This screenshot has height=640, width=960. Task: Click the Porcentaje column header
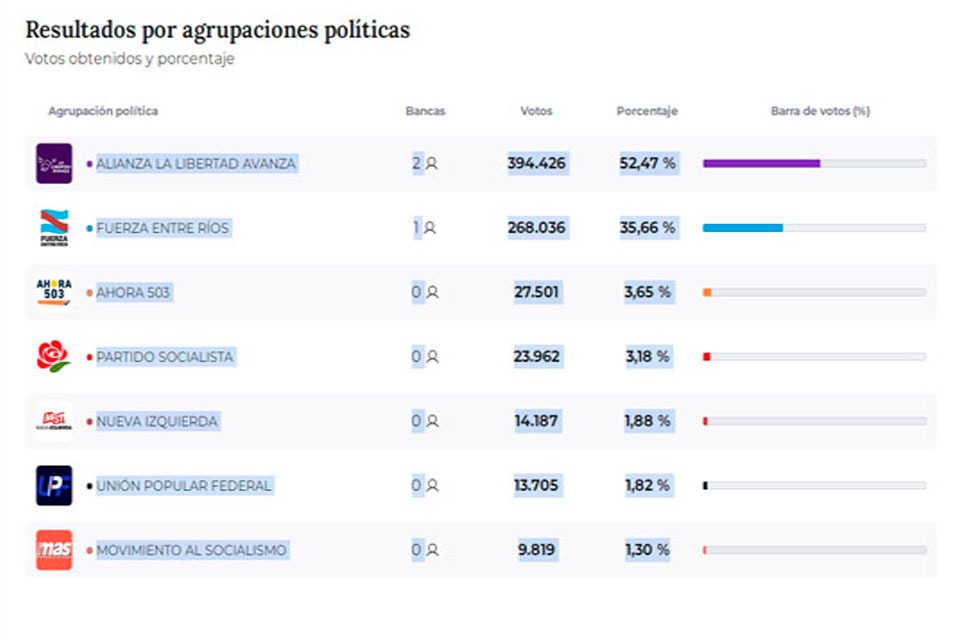click(x=647, y=111)
